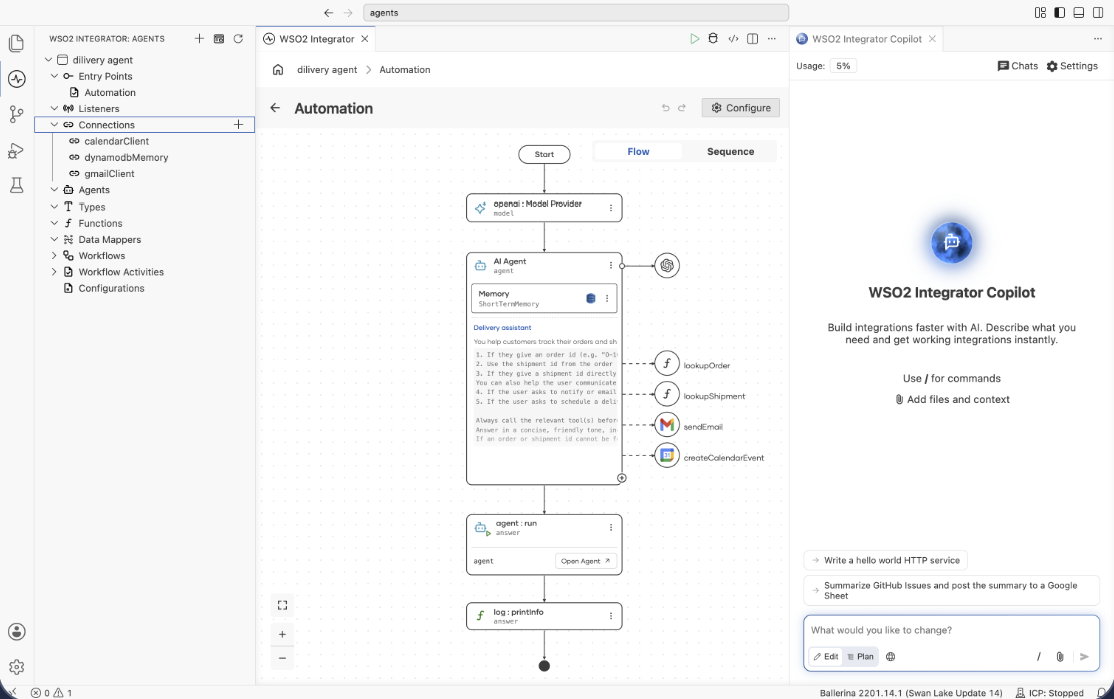
Task: Open options menu of log printInfo node
Action: coord(610,616)
